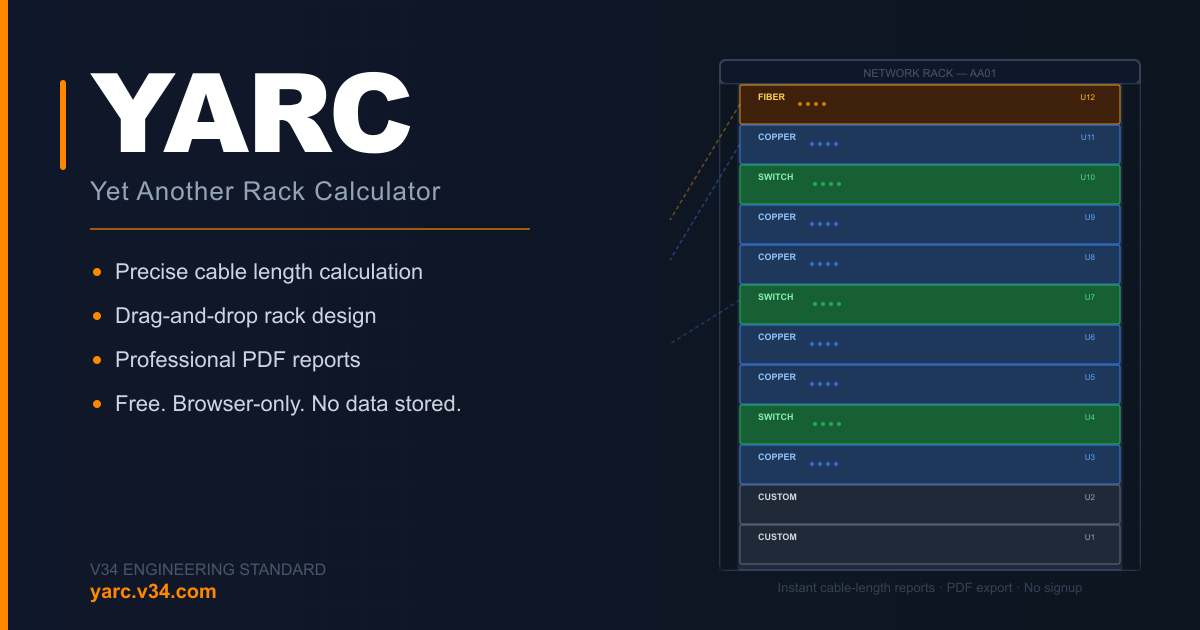Click "Free. Browser-only. No data stored." text

tap(288, 404)
